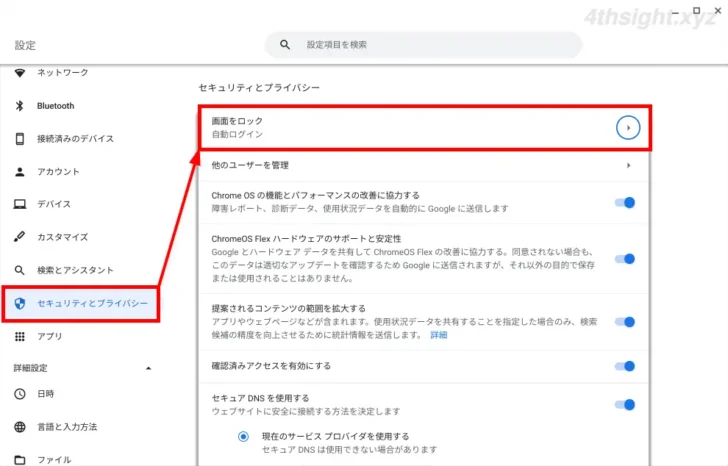This screenshot has height=466, width=728.
Task: Open 接続済みのデバイス section
Action: [75, 138]
